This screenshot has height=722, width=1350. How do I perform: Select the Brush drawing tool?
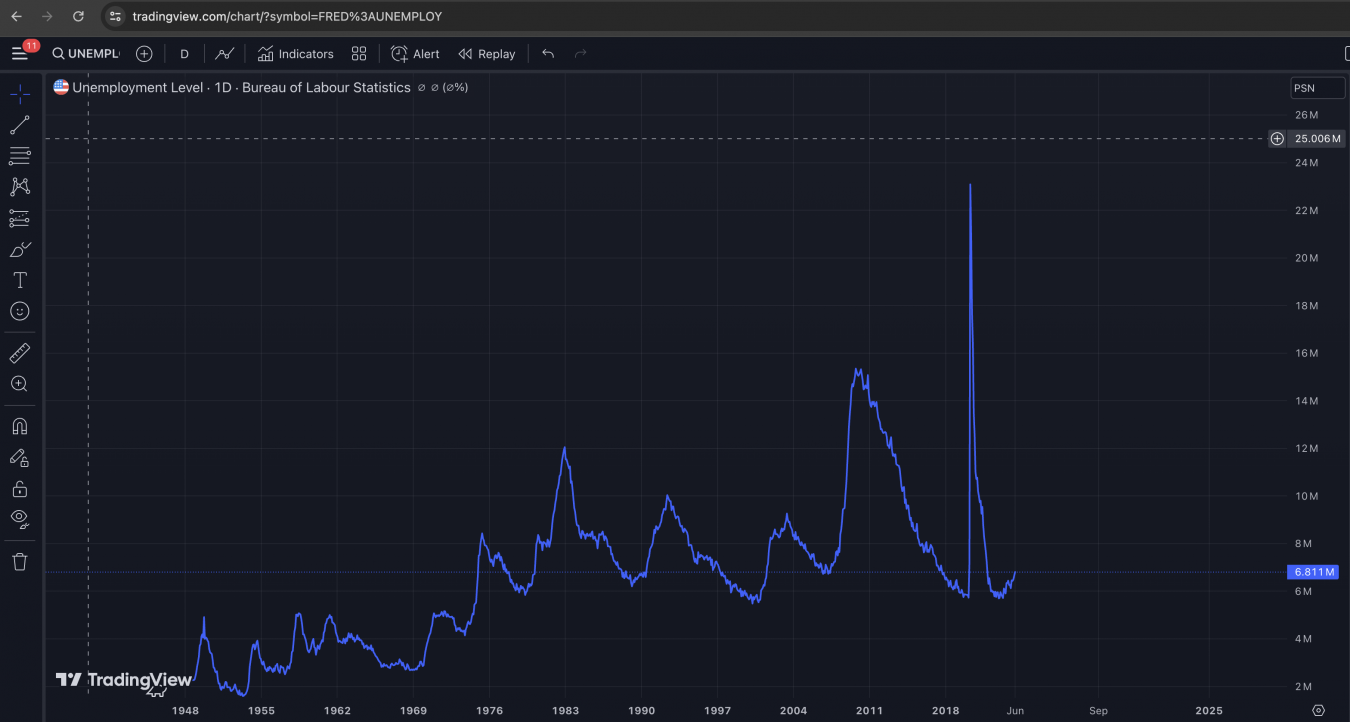point(20,249)
